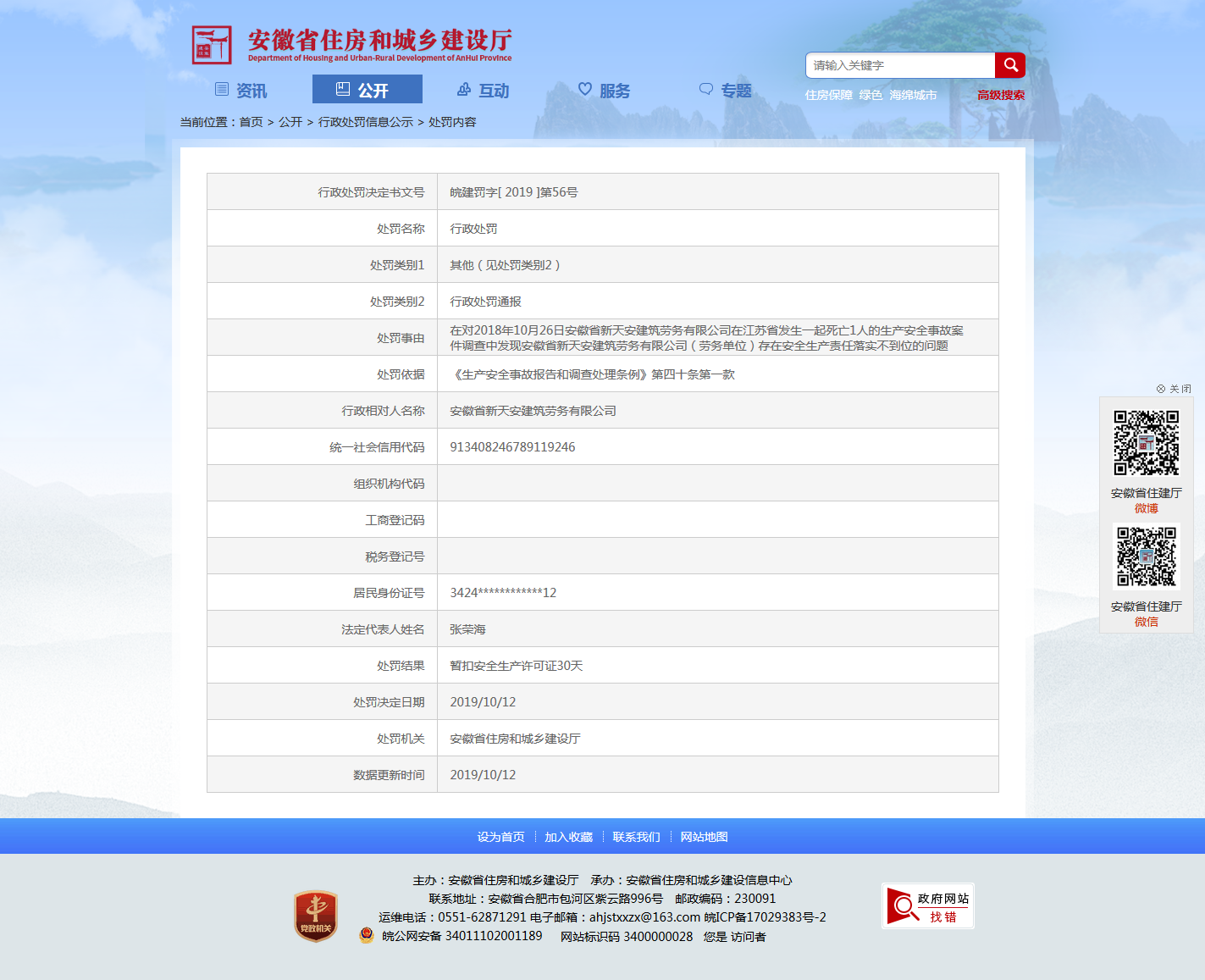Viewport: 1205px width, 980px height.
Task: Click the red magnifier search button
Action: point(1010,65)
